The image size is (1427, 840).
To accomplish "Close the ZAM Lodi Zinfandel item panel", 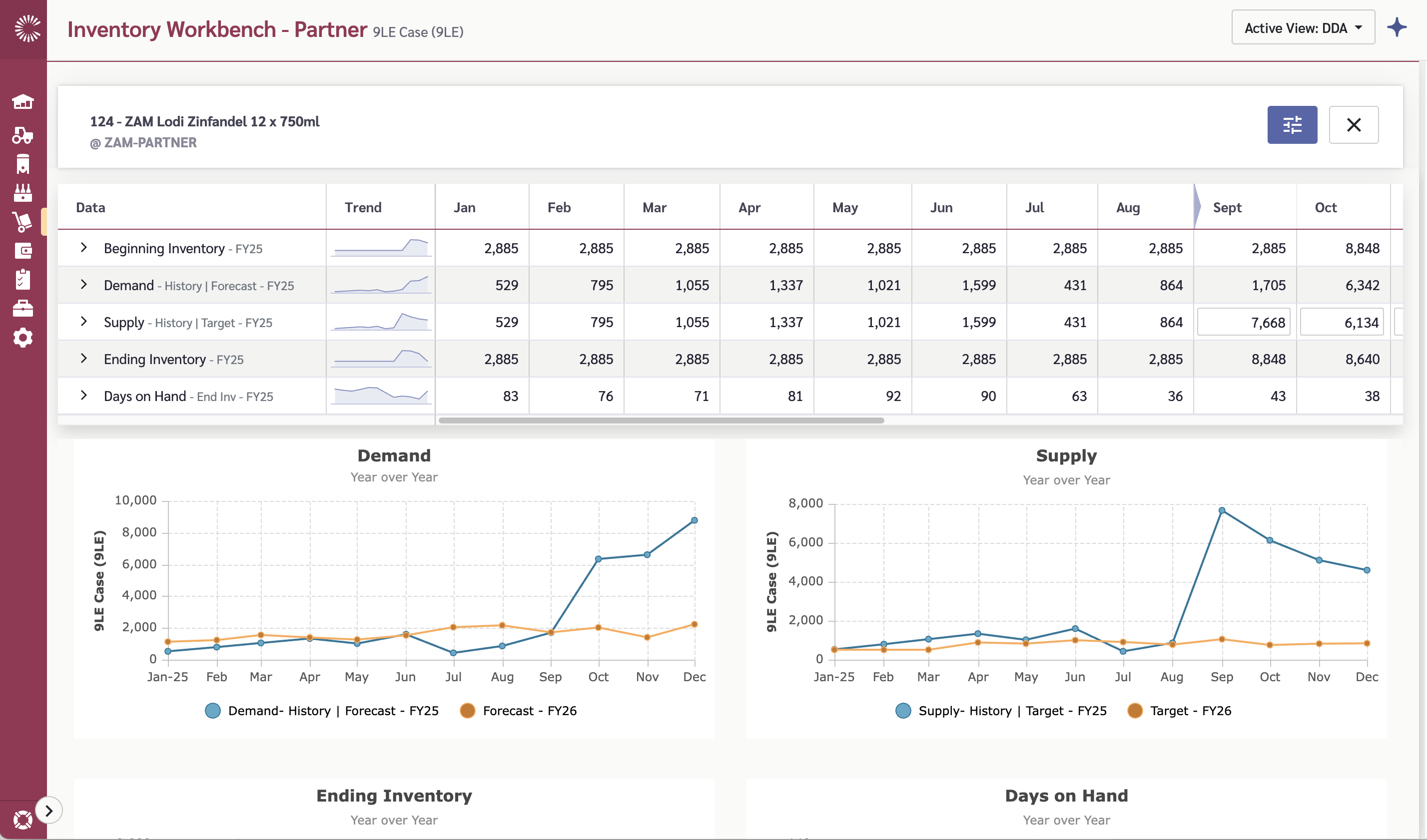I will [x=1354, y=124].
